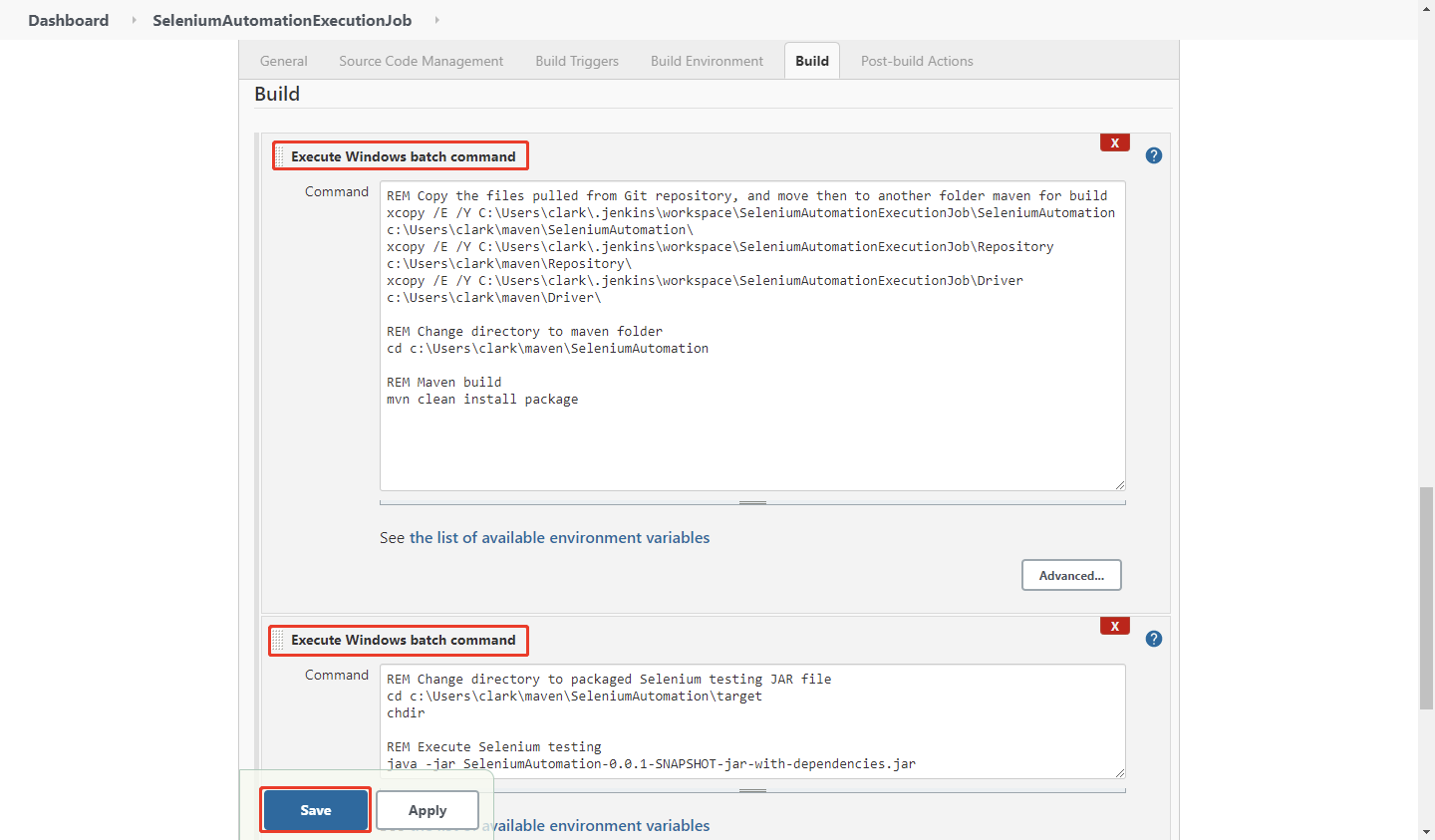Open the list of available environment variables link

[559, 537]
